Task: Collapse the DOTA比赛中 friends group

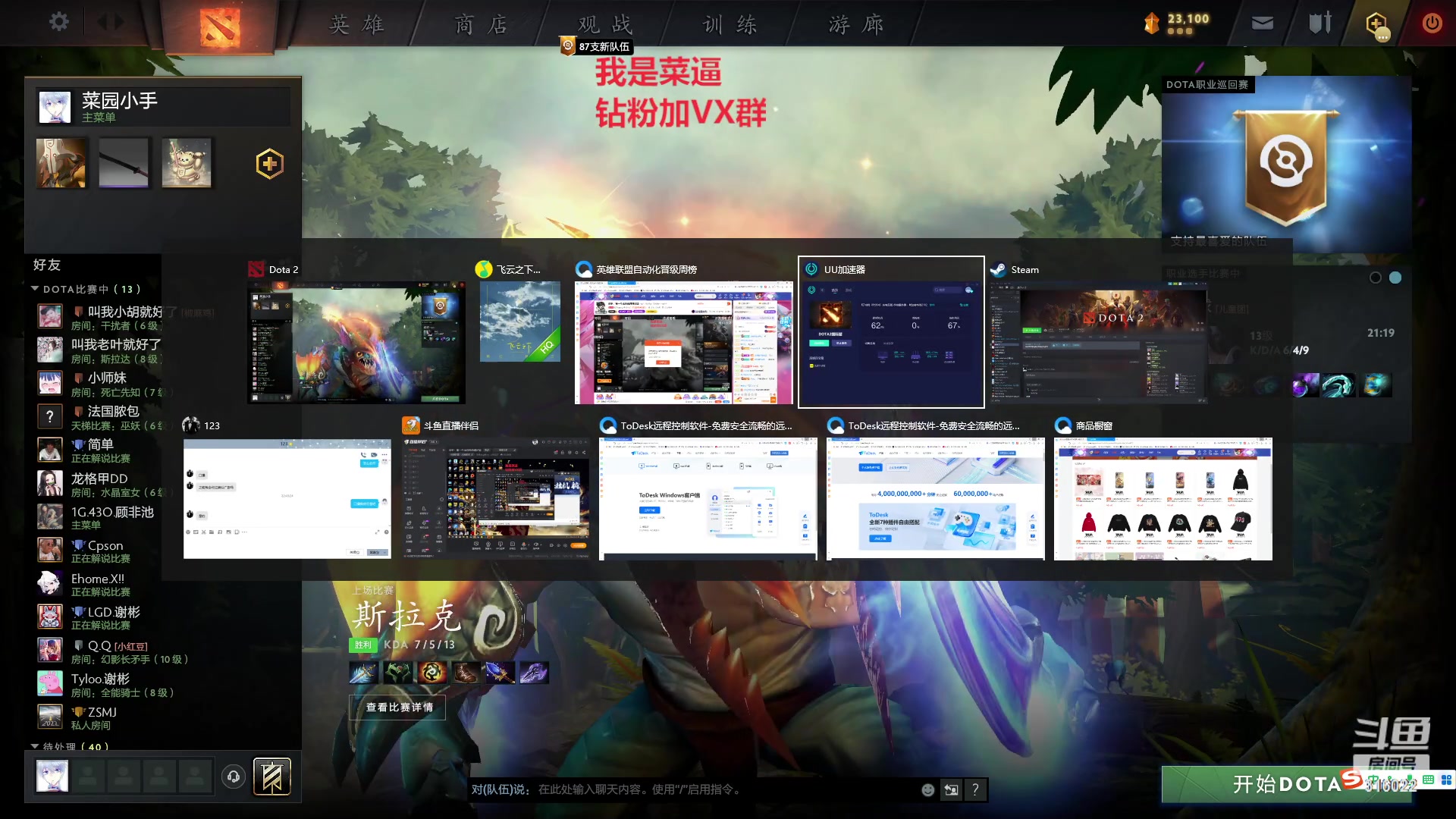Action: pyautogui.click(x=35, y=289)
